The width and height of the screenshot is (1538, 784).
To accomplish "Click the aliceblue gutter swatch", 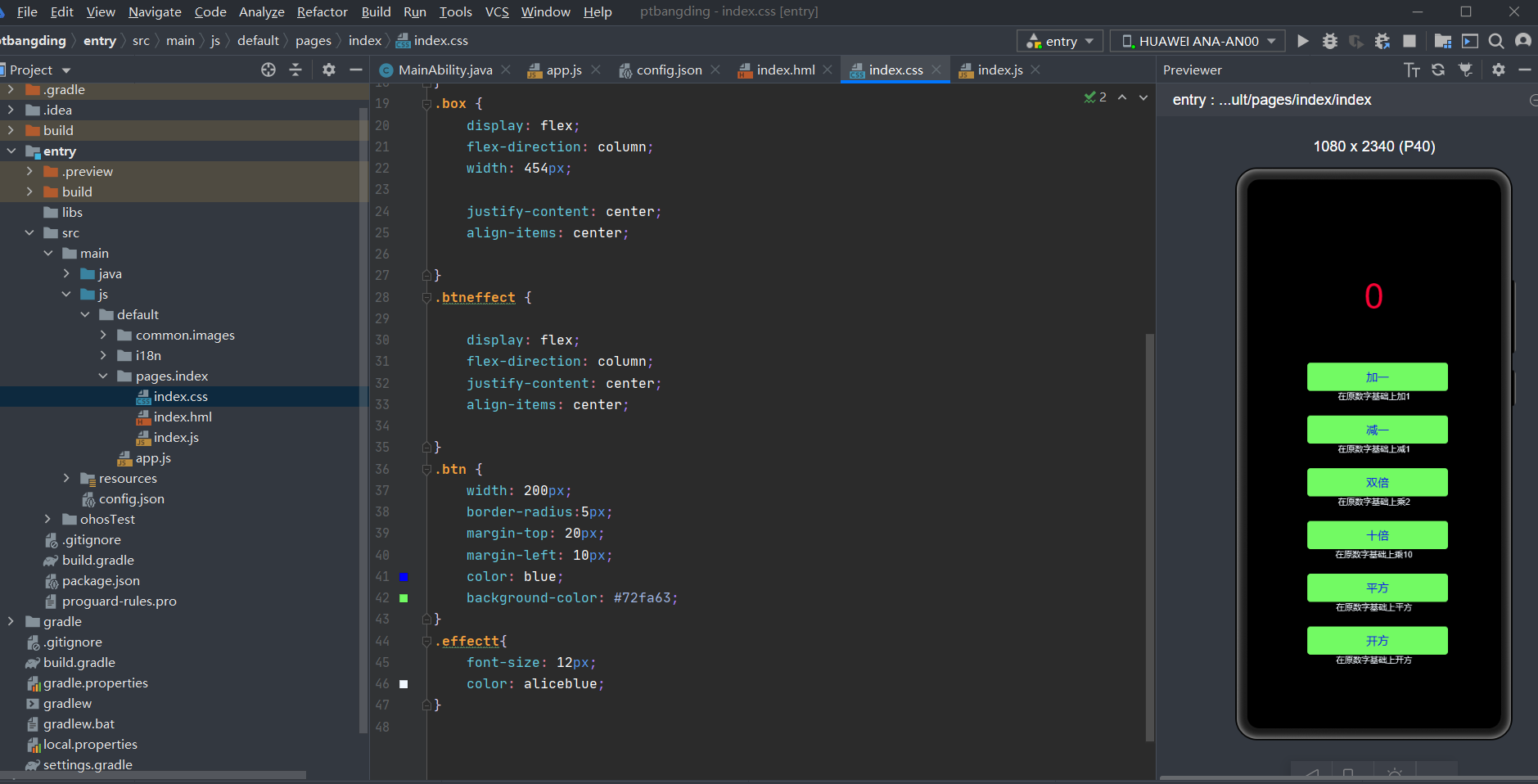I will [404, 684].
